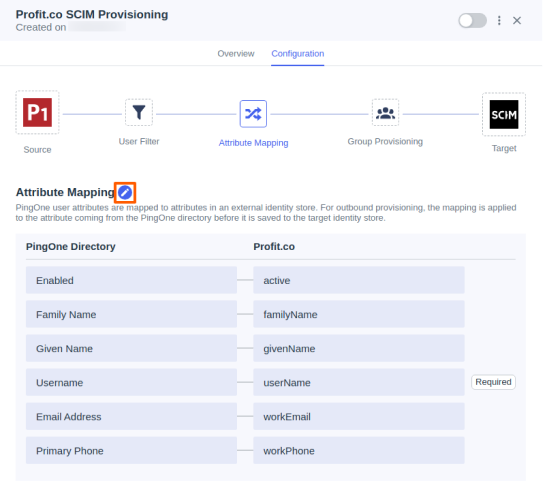
Task: Edit Attribute Mapping with the pencil icon
Action: tap(125, 192)
